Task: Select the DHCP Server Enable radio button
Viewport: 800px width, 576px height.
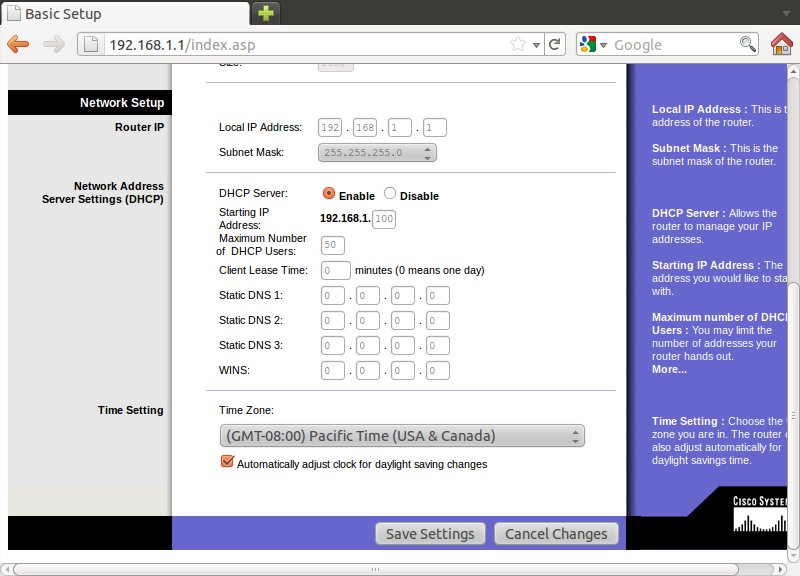Action: click(x=328, y=194)
